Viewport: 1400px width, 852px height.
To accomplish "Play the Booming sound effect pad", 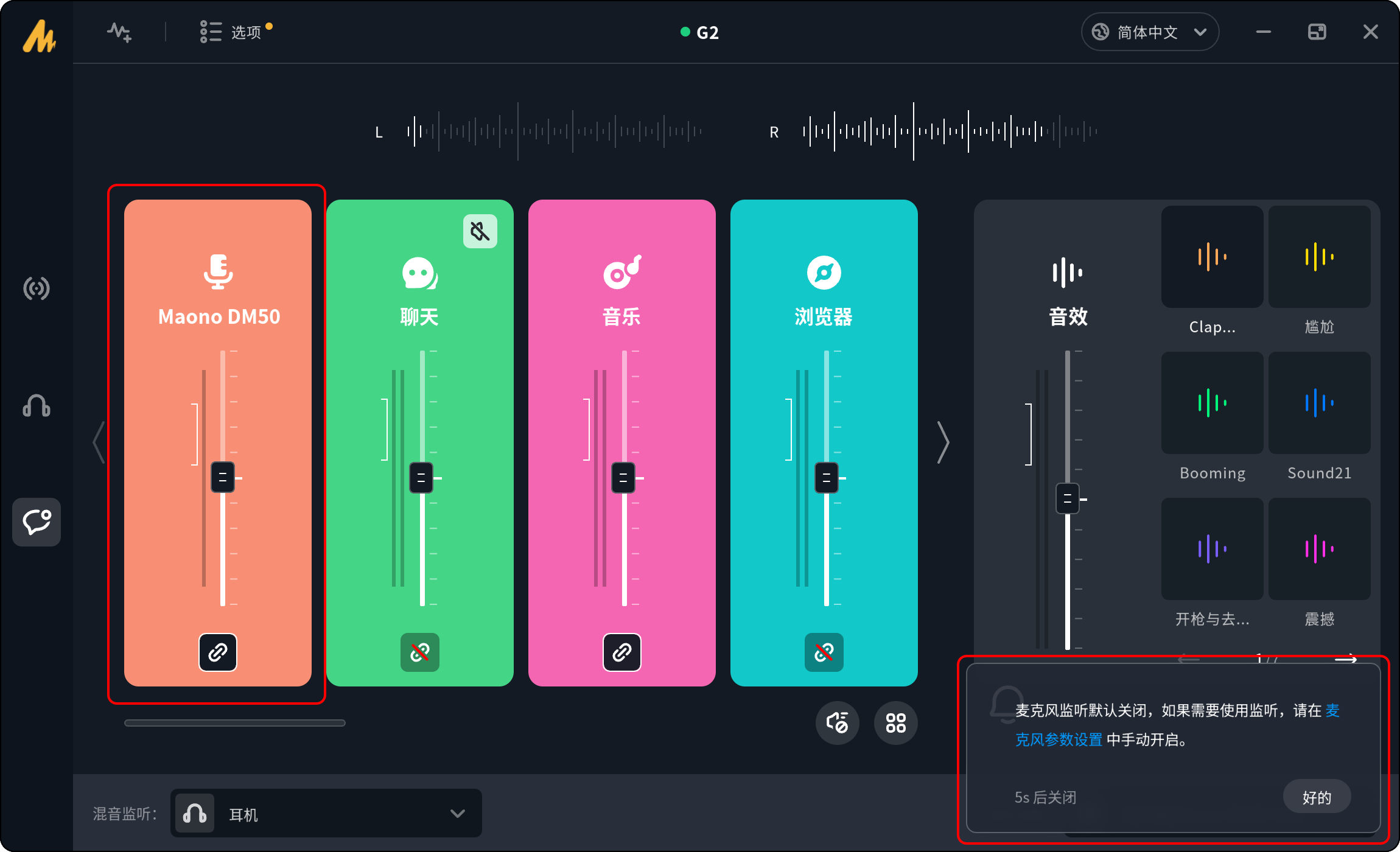I will pos(1212,403).
